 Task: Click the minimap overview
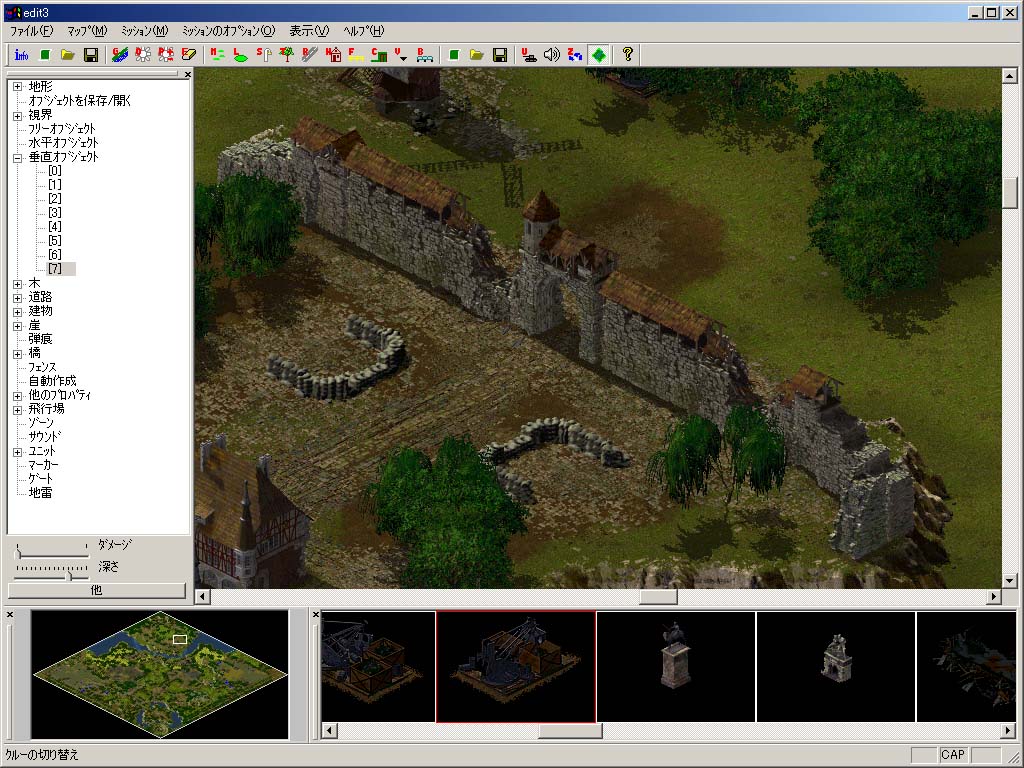pos(160,675)
